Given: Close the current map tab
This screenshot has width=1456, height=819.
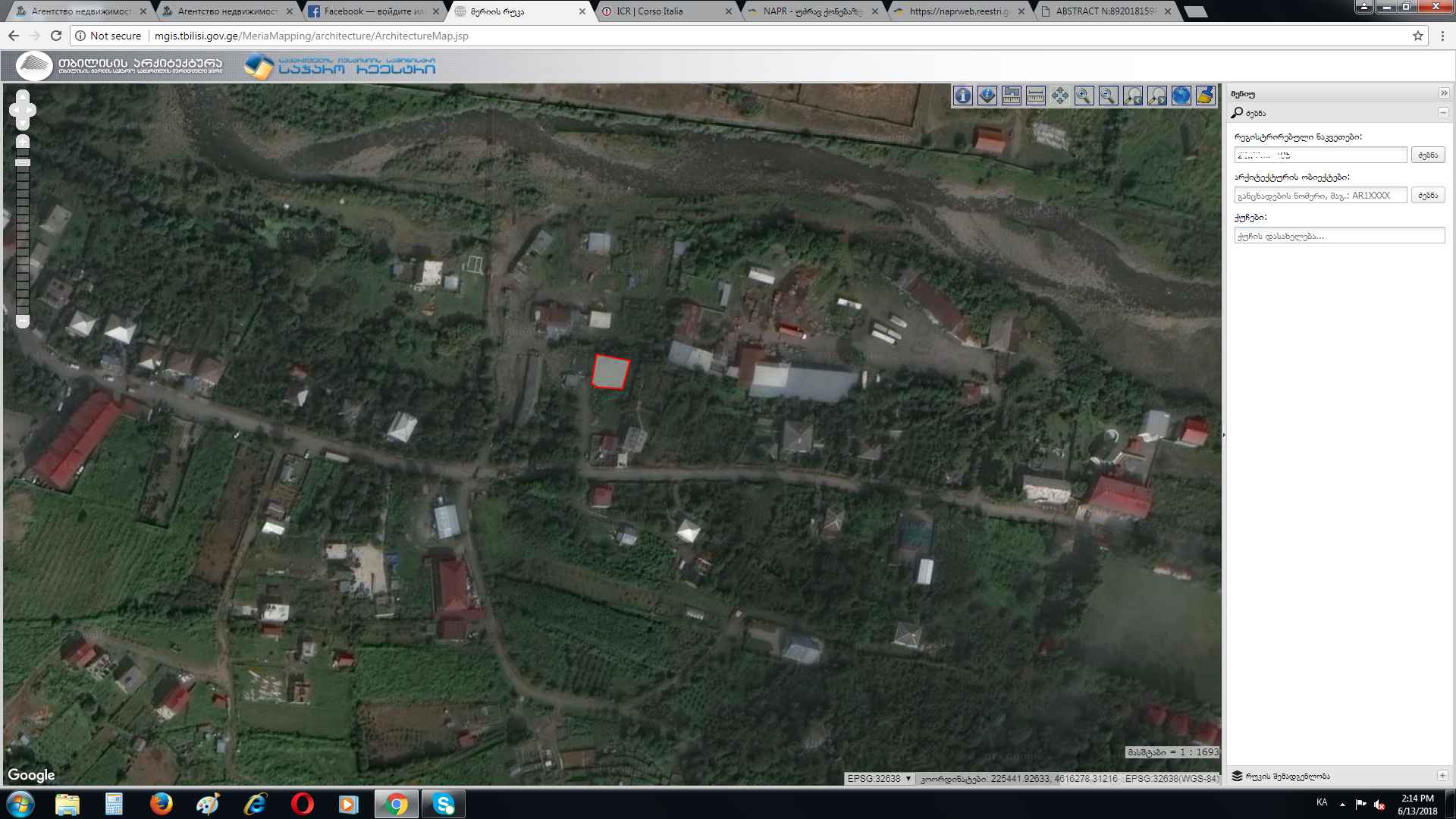Looking at the screenshot, I should coord(582,11).
